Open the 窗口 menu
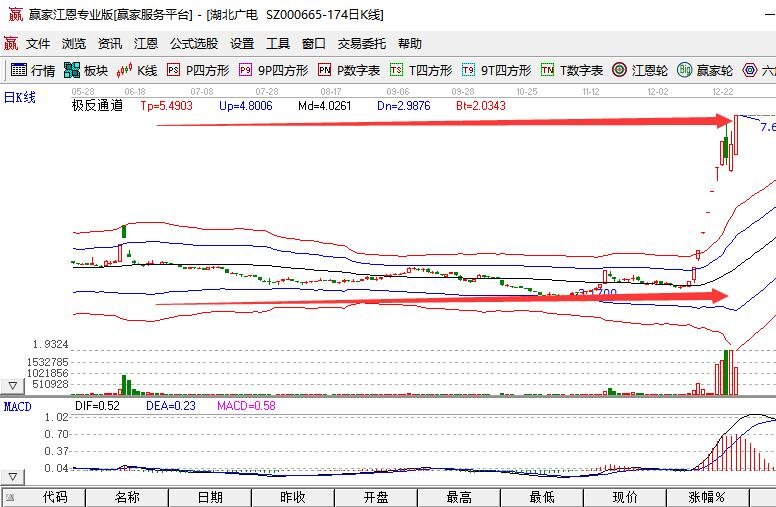776x507 pixels. (x=314, y=44)
